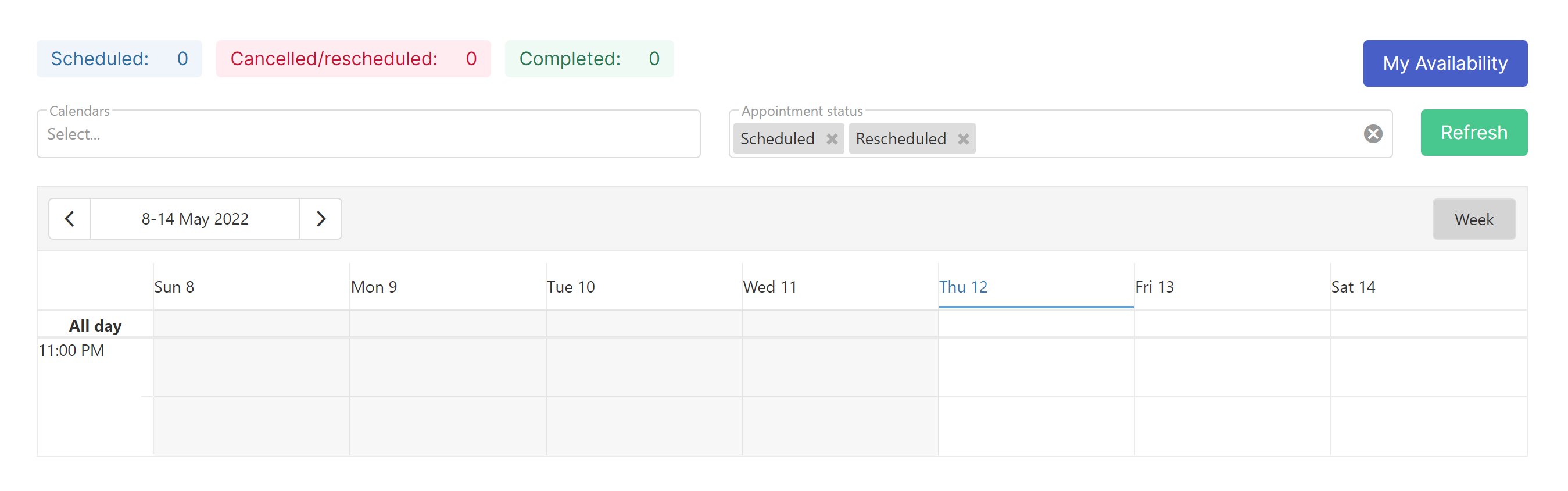Image resolution: width=1568 pixels, height=491 pixels.
Task: View the Scheduled appointments counter
Action: [119, 59]
